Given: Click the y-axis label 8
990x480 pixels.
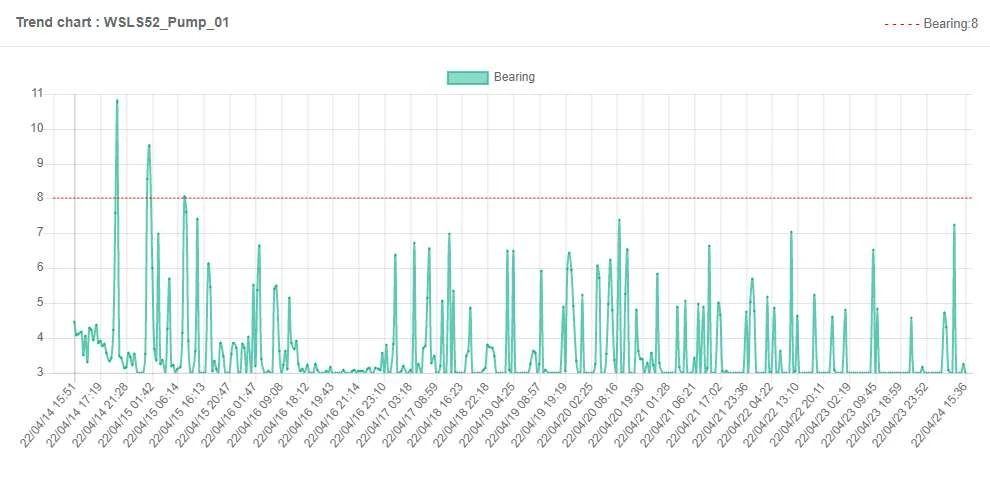Looking at the screenshot, I should click(40, 198).
